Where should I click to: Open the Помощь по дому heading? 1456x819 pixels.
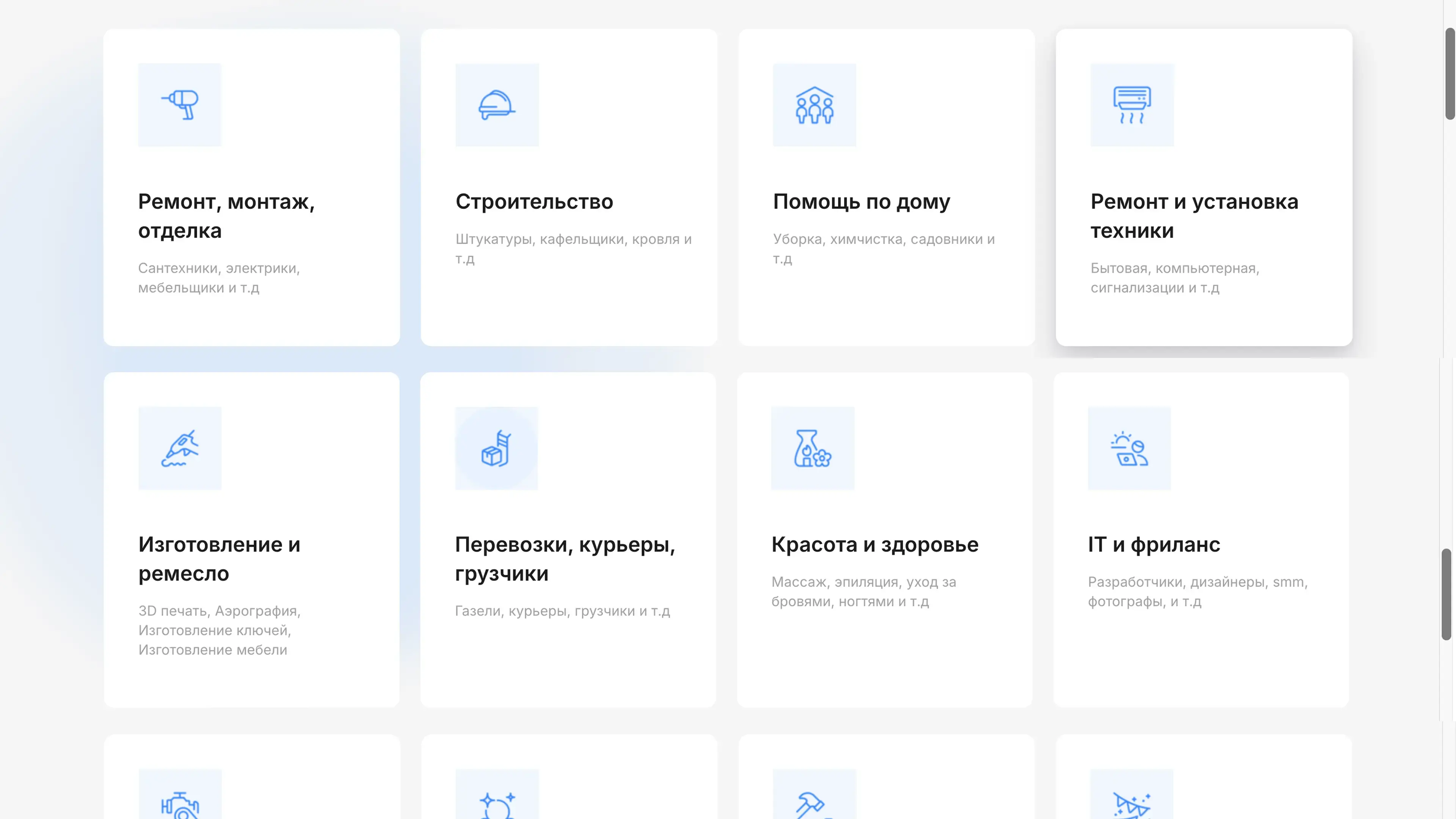[x=861, y=202]
